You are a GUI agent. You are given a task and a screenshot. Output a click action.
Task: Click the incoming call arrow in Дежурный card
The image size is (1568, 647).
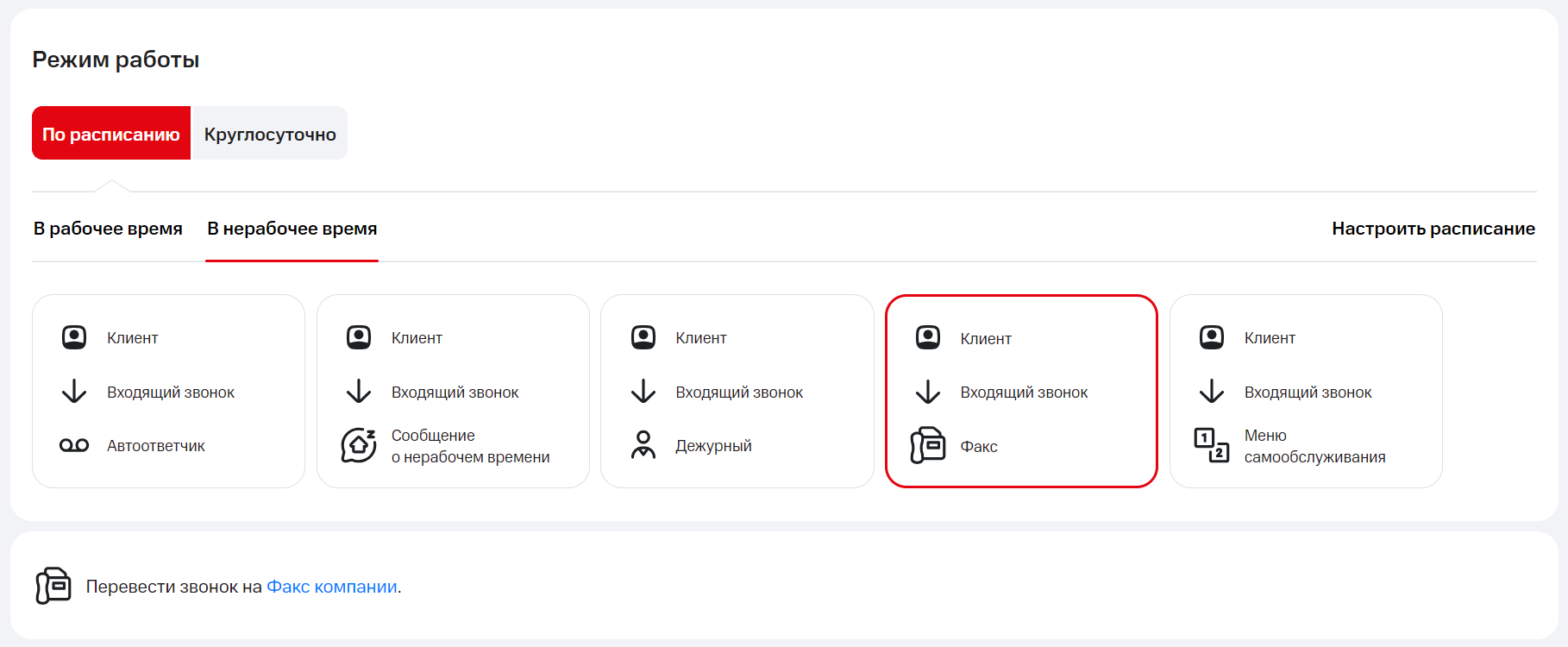pos(643,392)
